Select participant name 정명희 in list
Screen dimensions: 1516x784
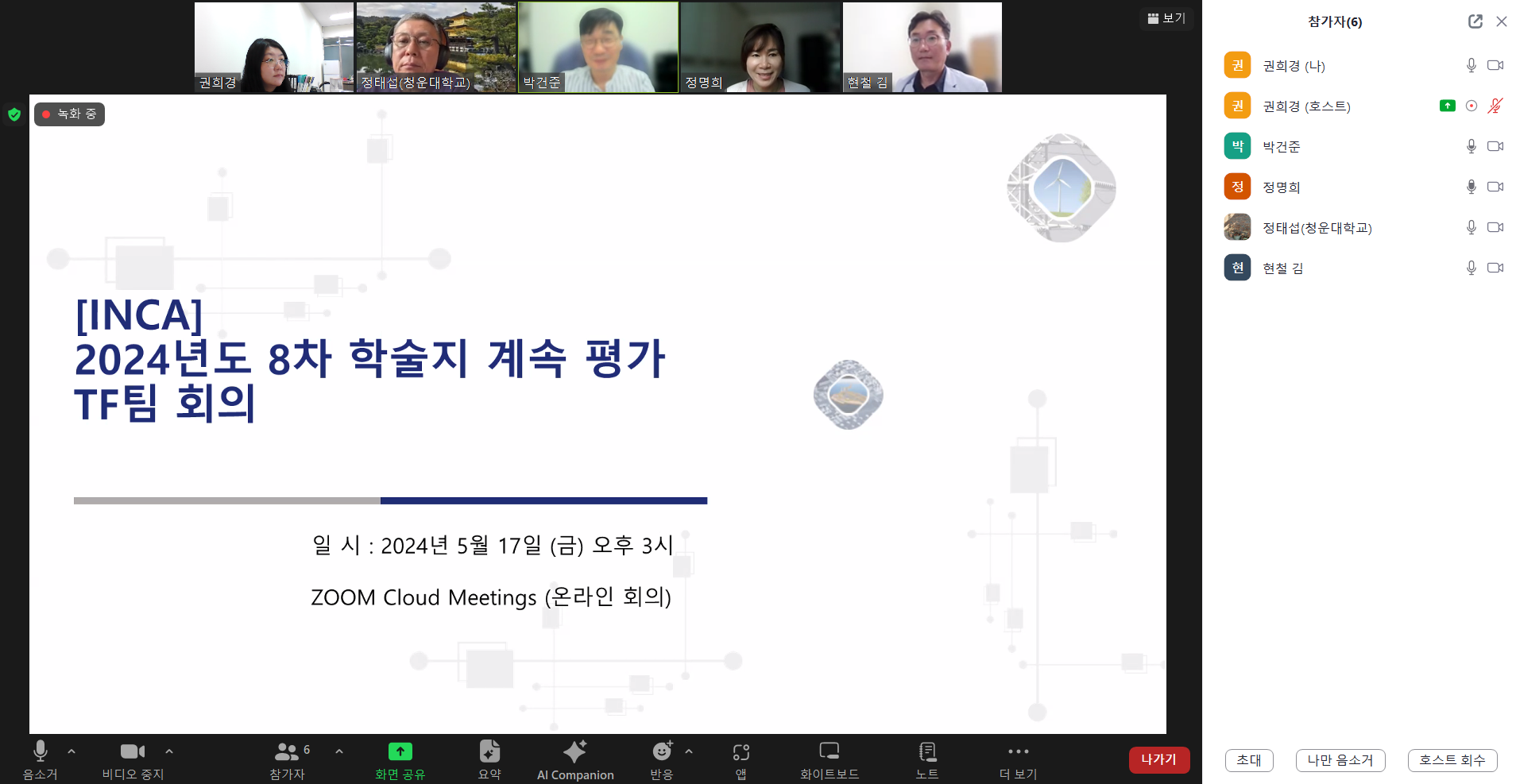coord(1282,187)
